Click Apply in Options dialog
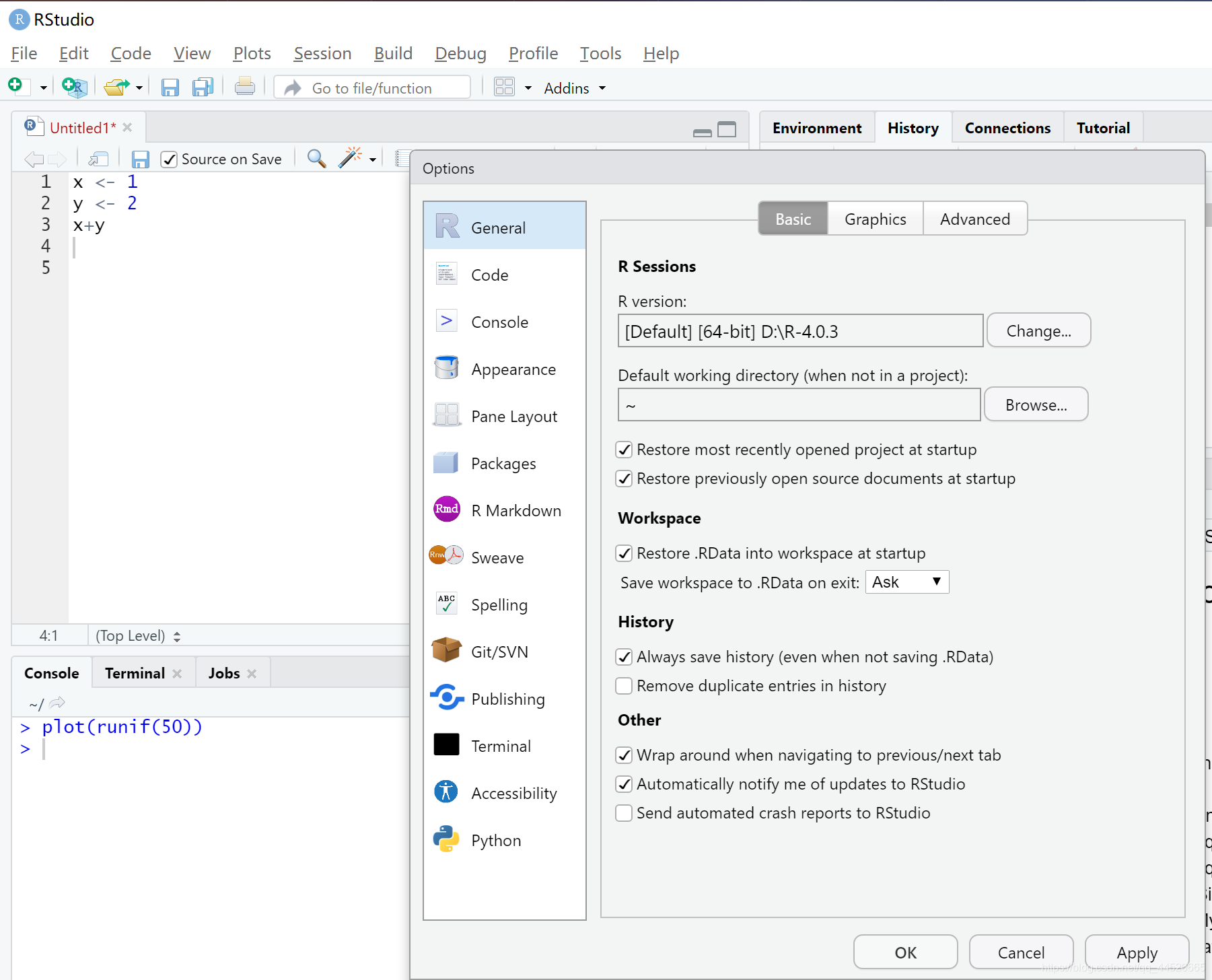The image size is (1212, 980). pos(1137,952)
